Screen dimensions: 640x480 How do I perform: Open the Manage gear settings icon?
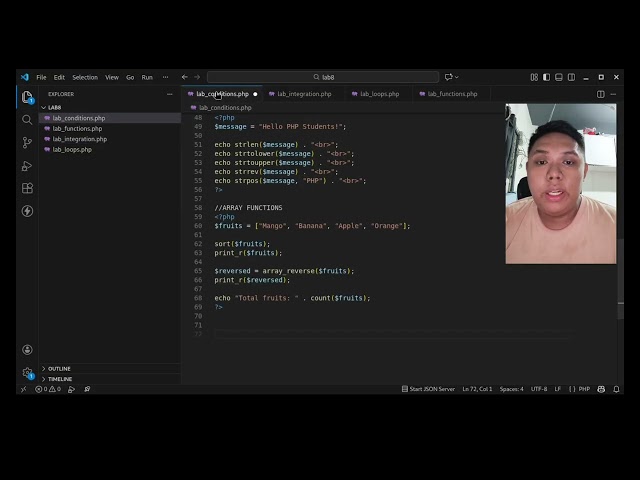pos(27,373)
